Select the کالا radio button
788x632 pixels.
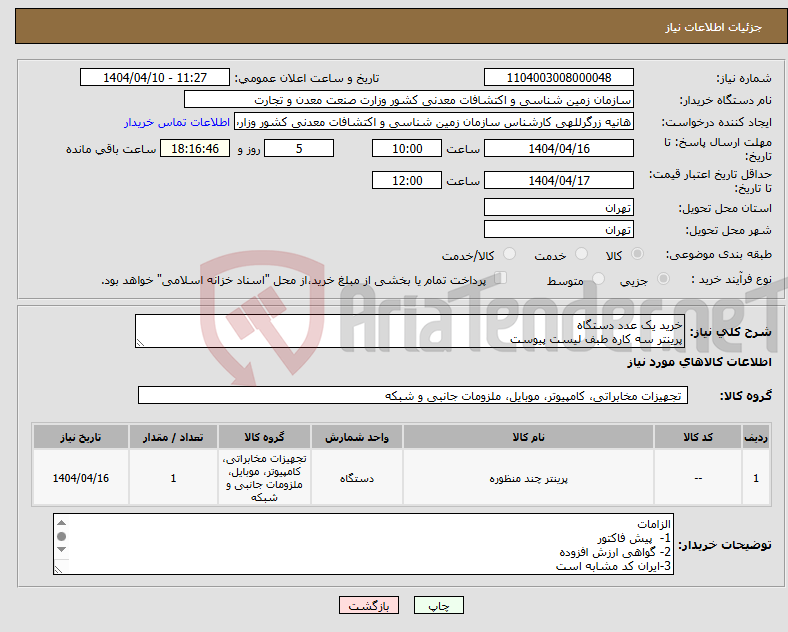pos(637,254)
